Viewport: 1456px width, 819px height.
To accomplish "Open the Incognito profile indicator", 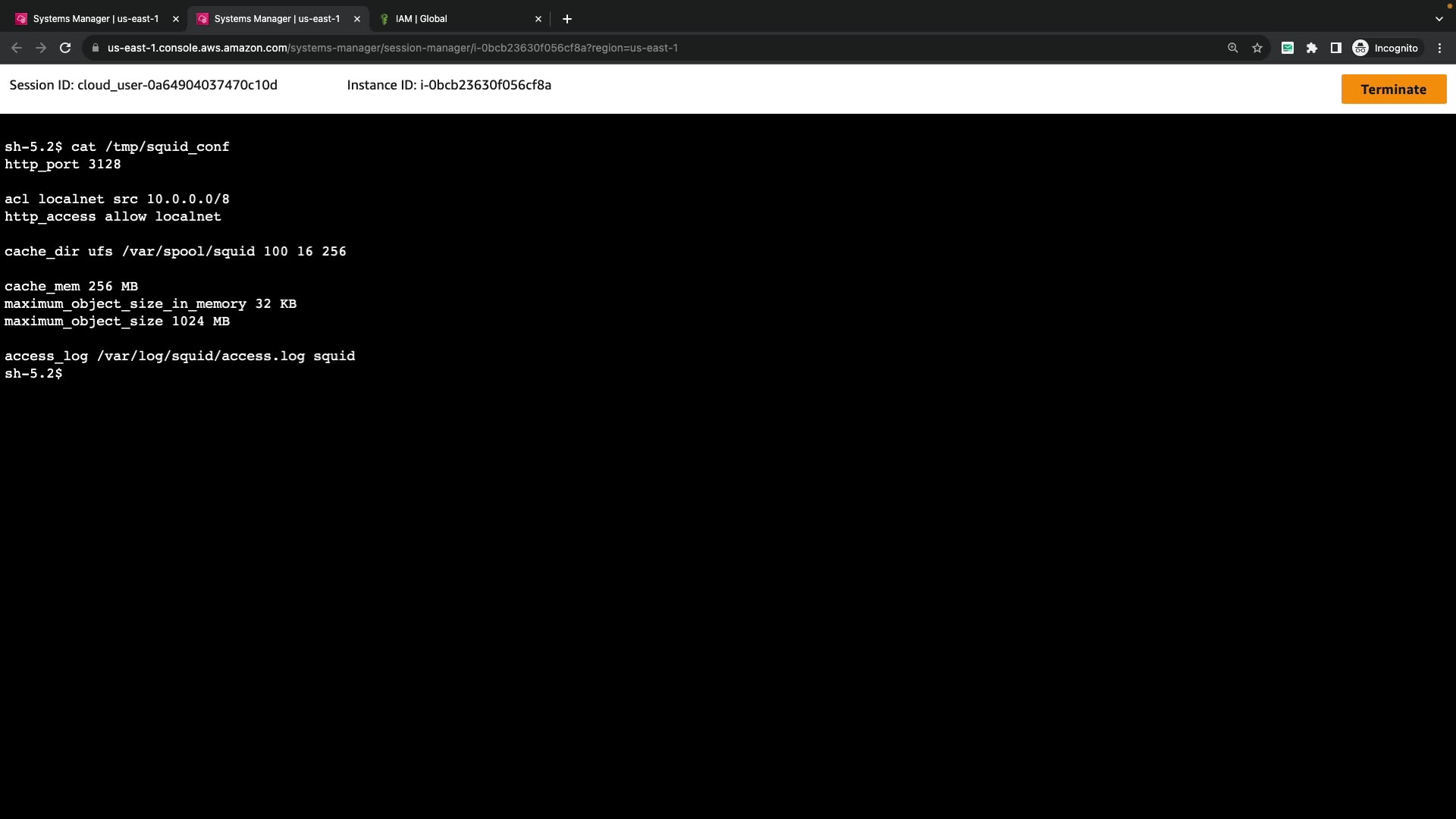I will [x=1385, y=48].
